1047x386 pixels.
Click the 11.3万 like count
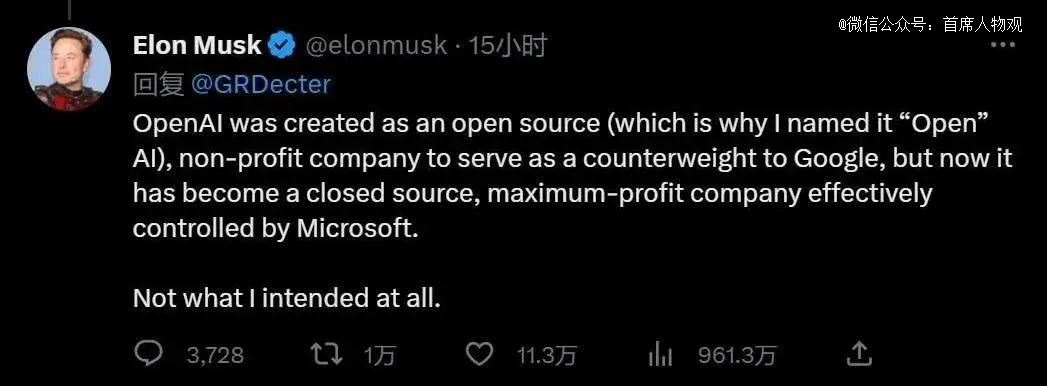coord(546,355)
